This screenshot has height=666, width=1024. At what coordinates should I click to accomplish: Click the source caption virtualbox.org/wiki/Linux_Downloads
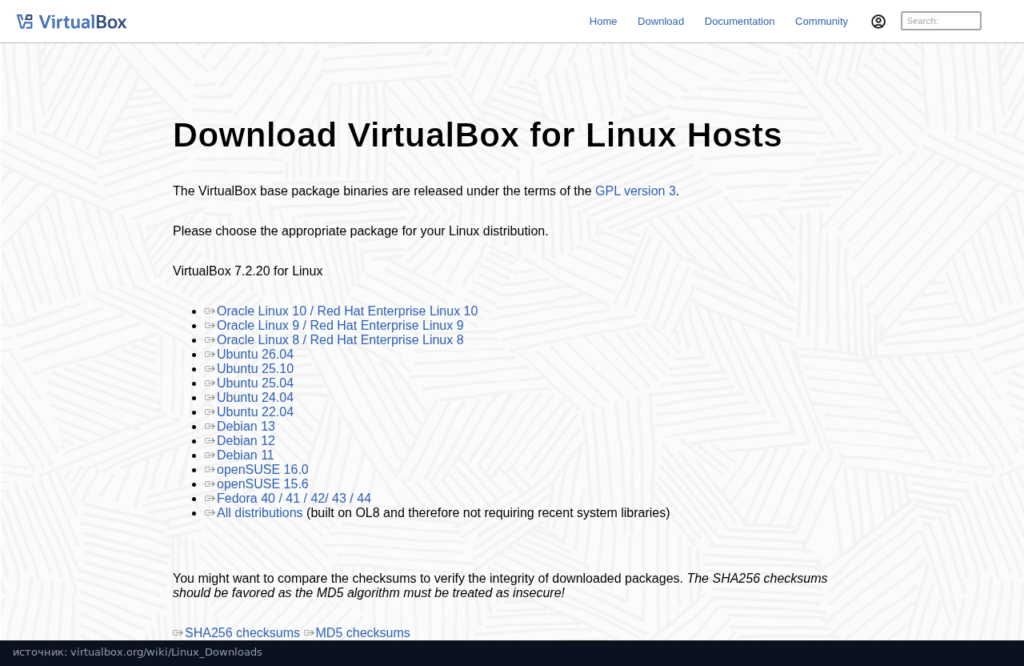[x=137, y=652]
